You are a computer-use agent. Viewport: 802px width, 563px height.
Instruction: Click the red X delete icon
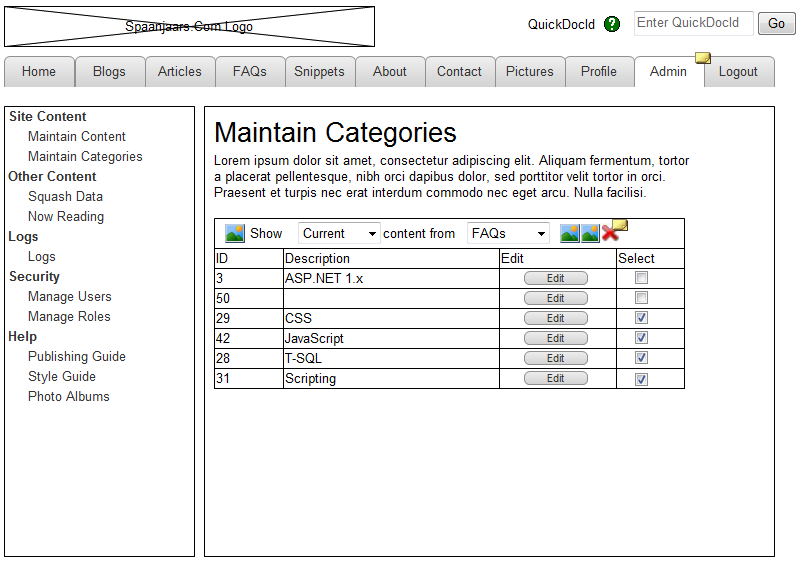(x=609, y=234)
